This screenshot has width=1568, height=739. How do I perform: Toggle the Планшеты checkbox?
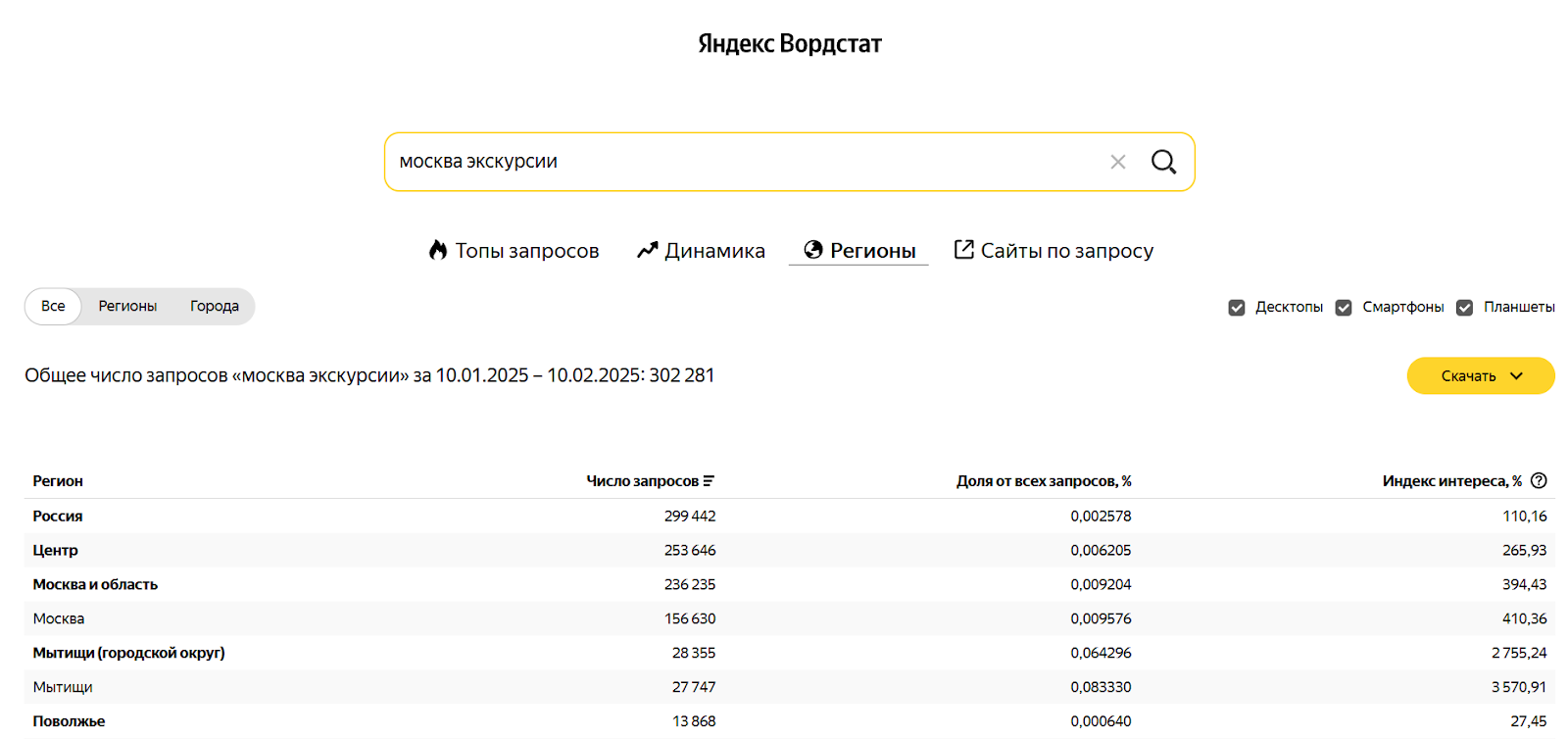1464,308
